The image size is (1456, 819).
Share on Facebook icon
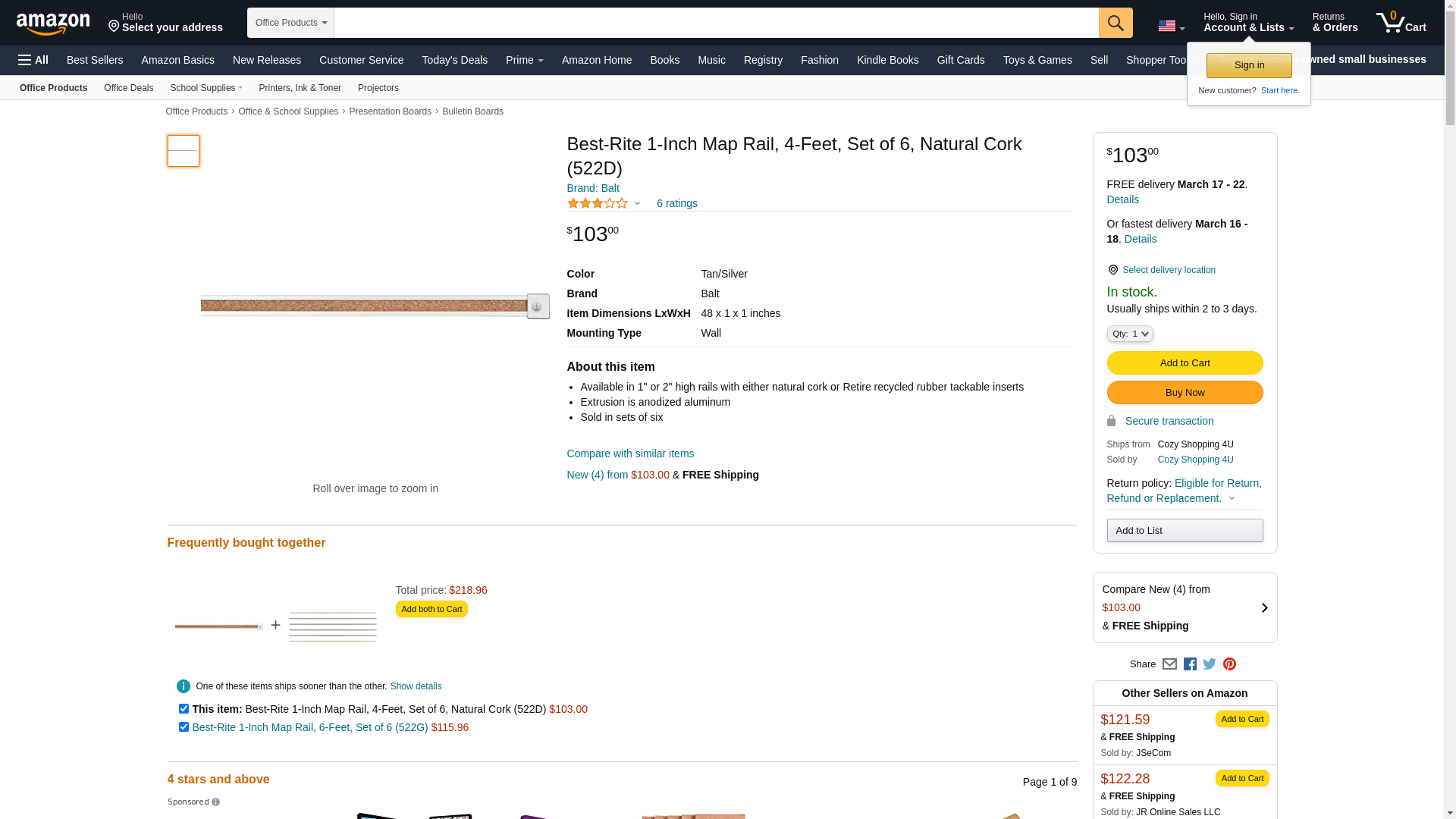tap(1190, 664)
